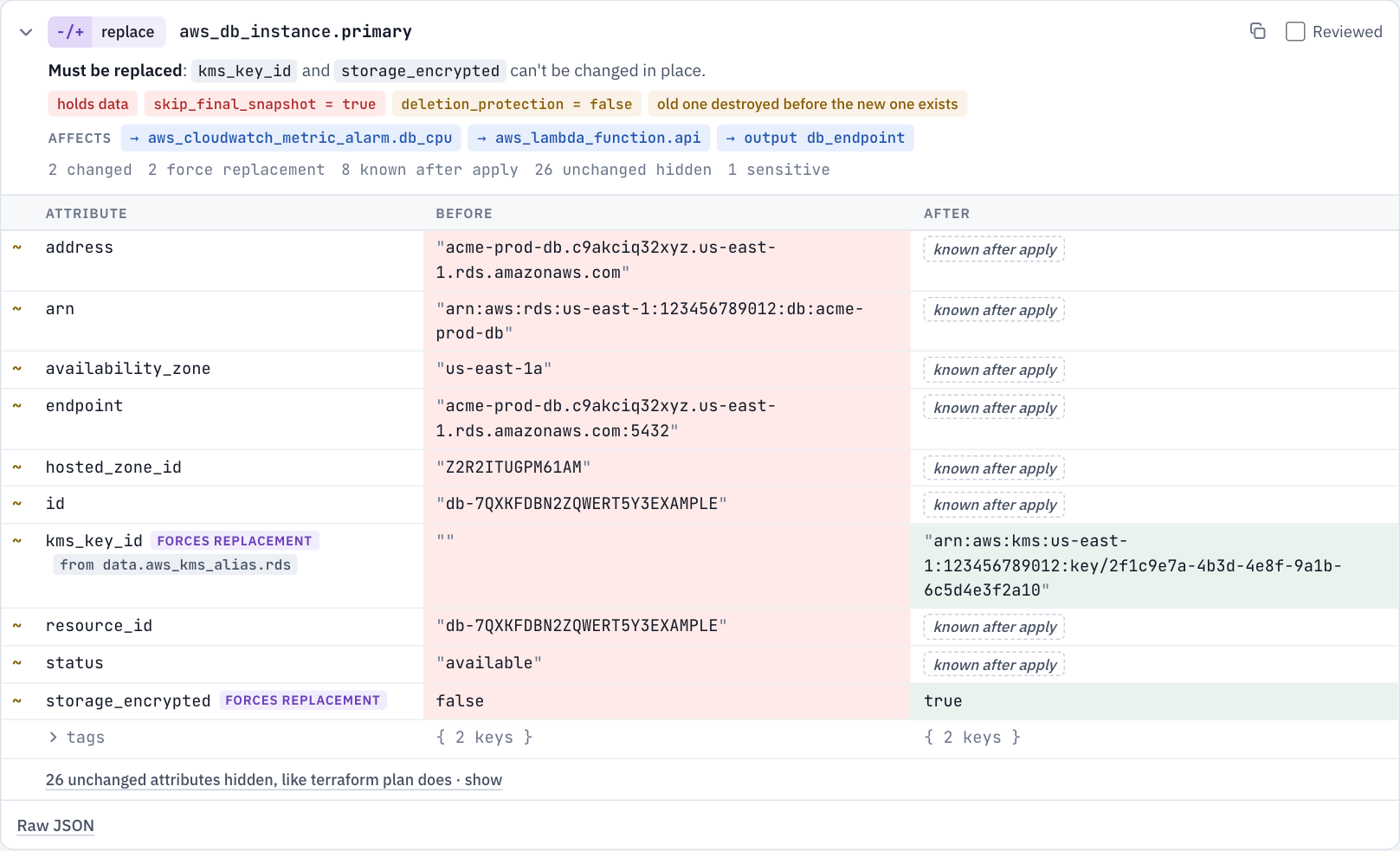
Task: Click the kms_key_id chip in the replacement reason
Action: [x=244, y=71]
